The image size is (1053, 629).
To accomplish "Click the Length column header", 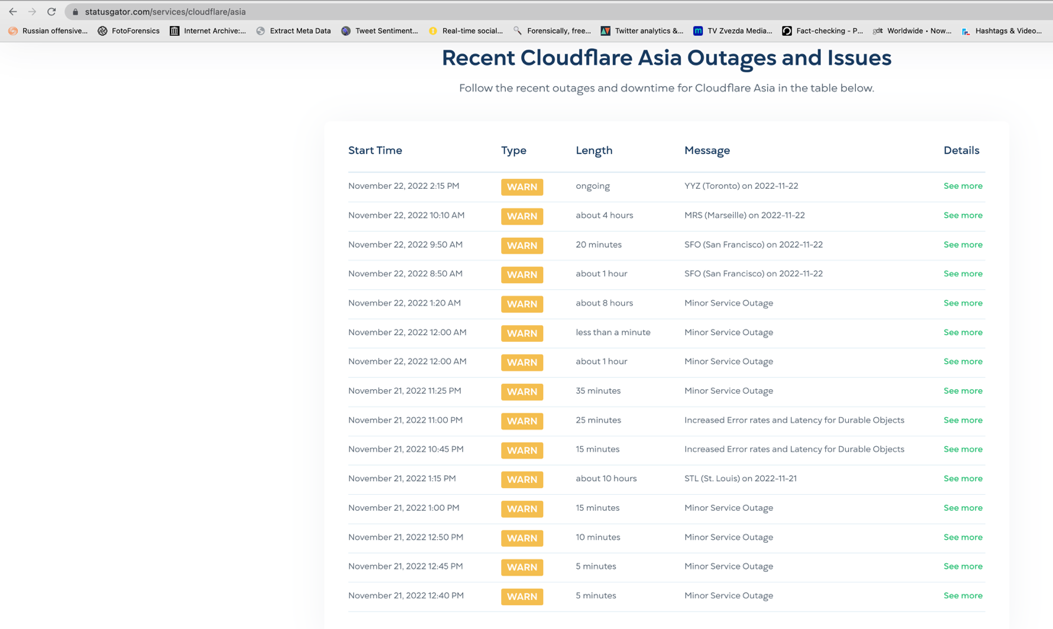I will (594, 150).
